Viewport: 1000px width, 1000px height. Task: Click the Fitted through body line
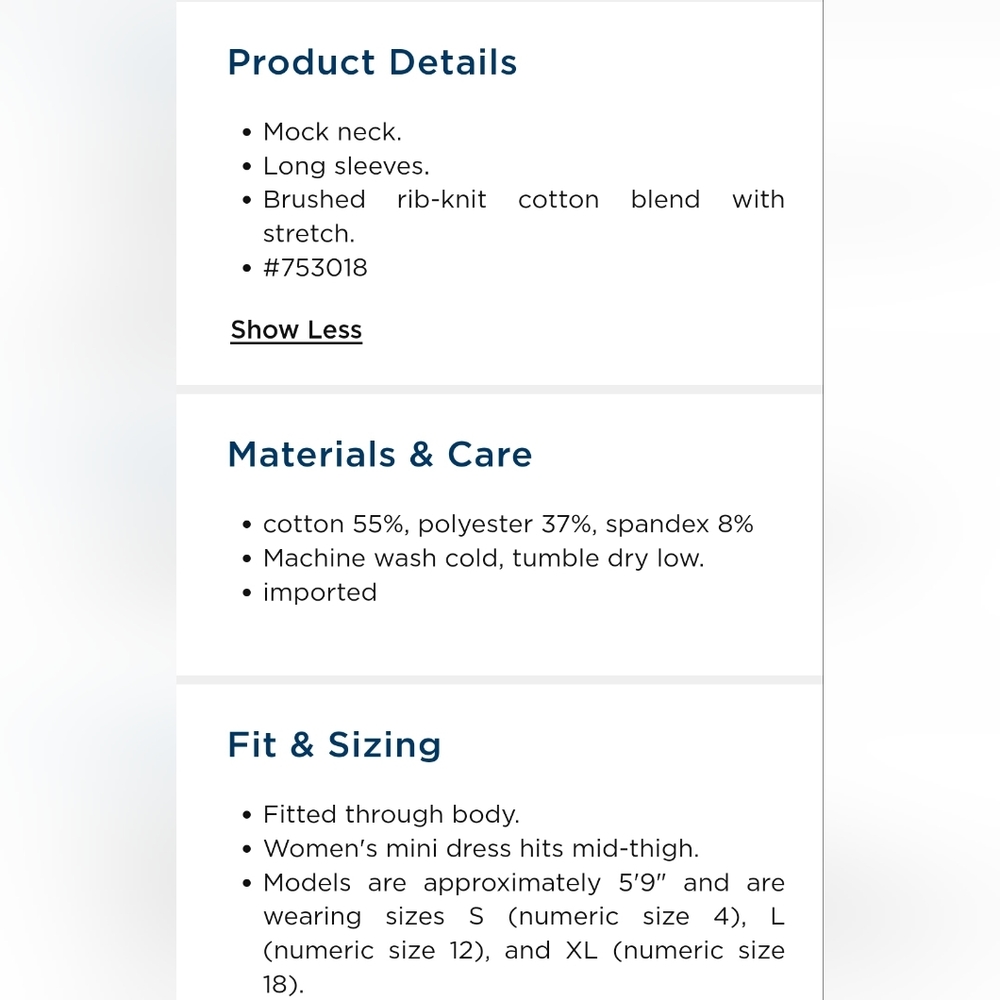391,814
